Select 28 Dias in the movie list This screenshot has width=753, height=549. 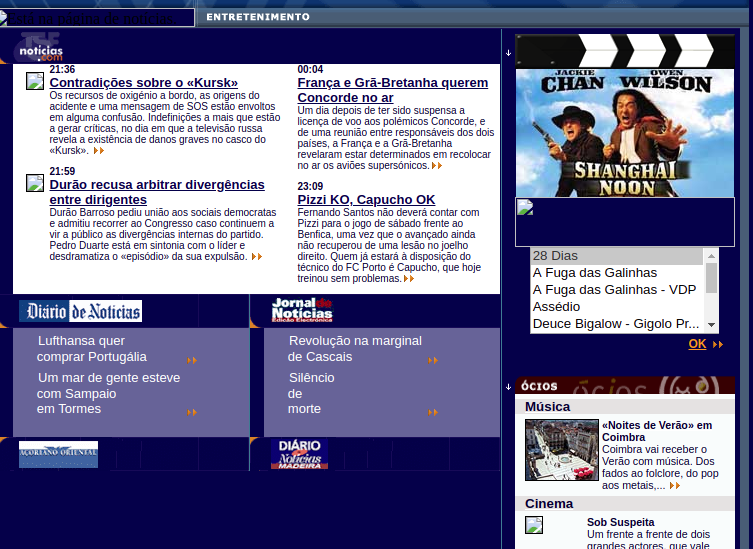[x=617, y=256]
